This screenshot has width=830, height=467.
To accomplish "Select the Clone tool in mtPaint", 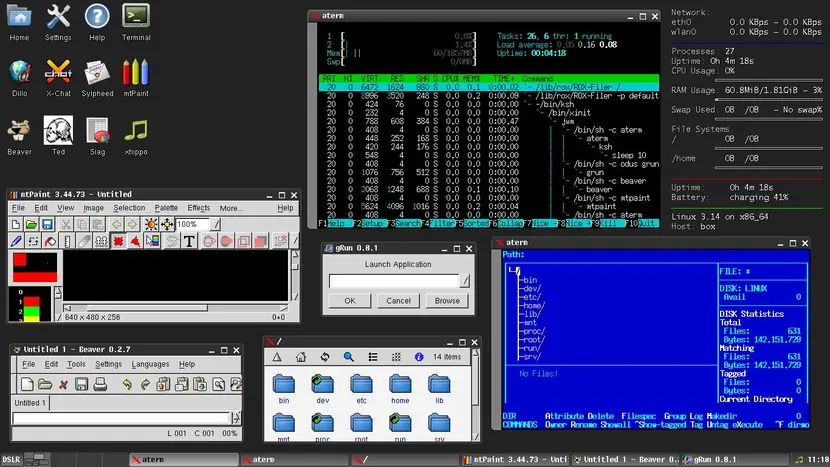I will pos(101,241).
